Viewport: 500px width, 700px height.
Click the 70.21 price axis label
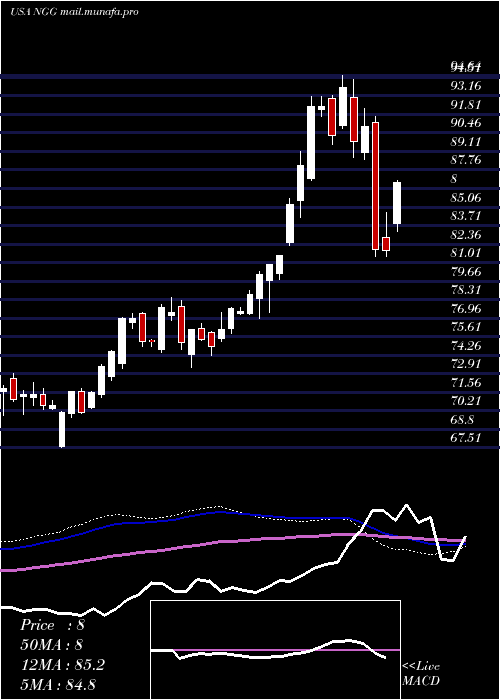point(466,401)
